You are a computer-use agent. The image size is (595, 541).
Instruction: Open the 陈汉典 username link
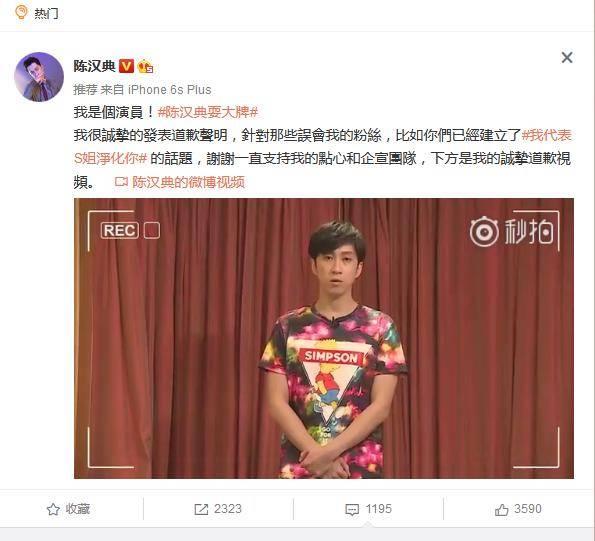pyautogui.click(x=94, y=66)
